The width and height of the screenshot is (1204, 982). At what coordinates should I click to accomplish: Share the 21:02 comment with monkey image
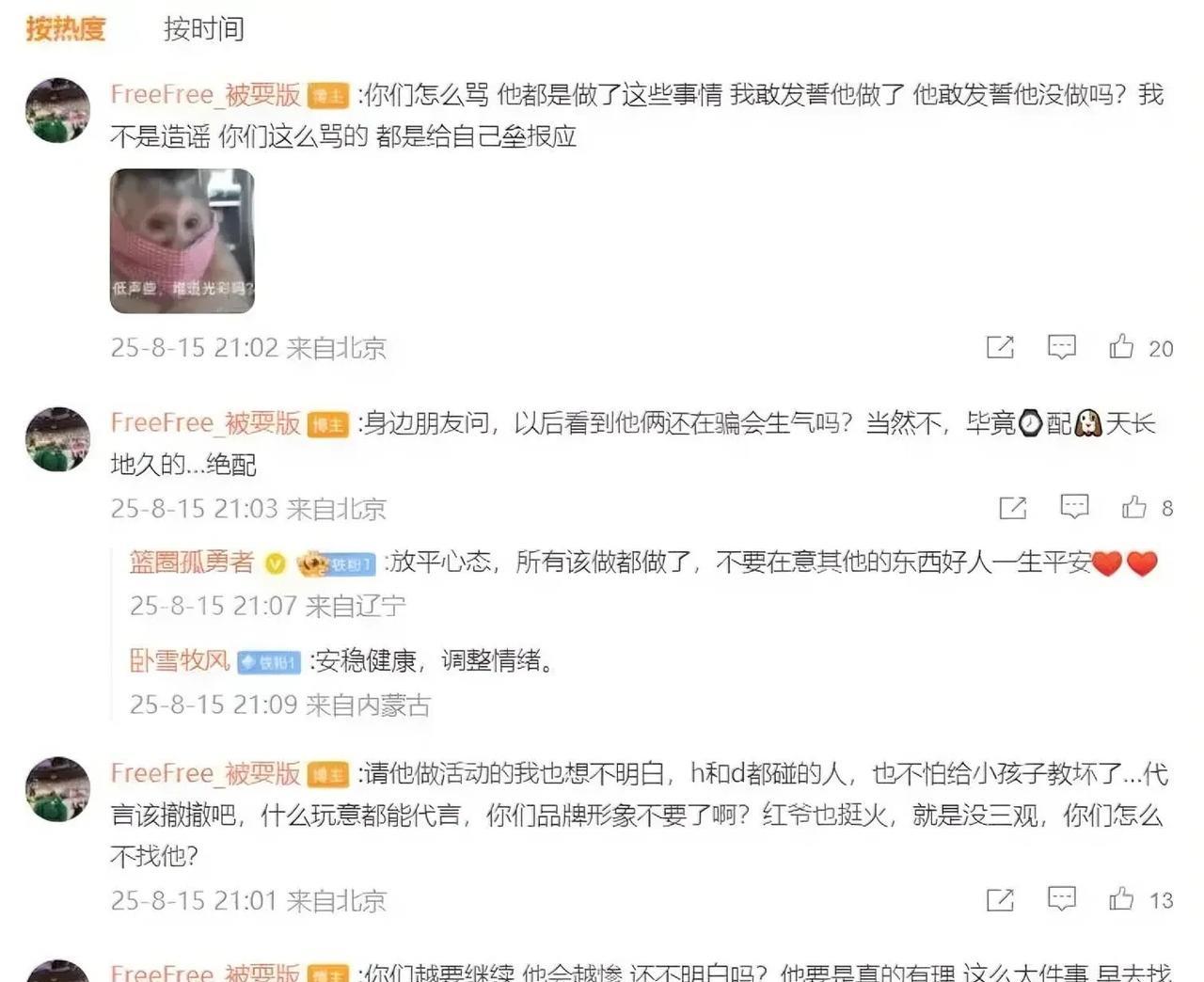(x=1000, y=347)
